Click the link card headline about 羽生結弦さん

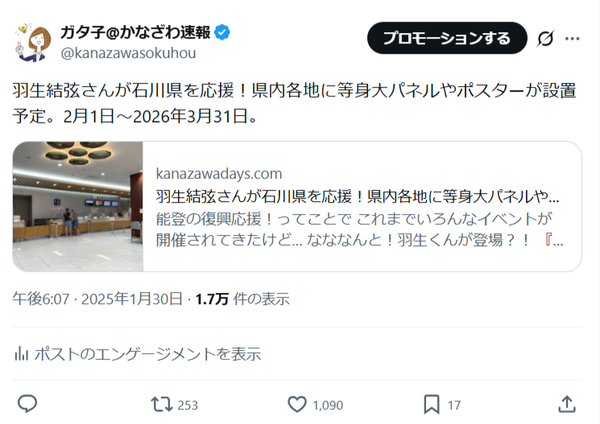[358, 196]
